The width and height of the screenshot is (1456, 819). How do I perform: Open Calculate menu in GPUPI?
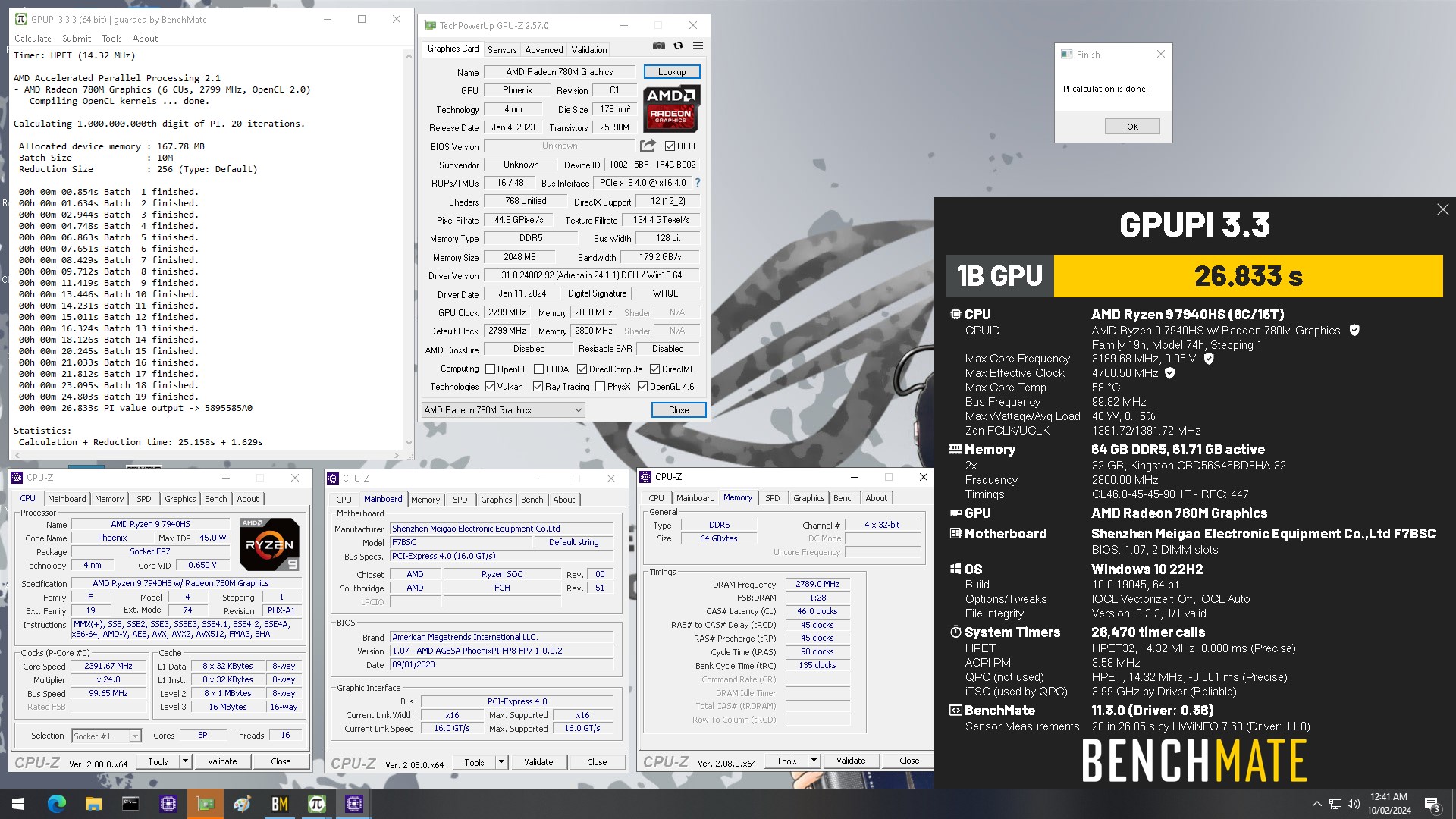pos(33,39)
